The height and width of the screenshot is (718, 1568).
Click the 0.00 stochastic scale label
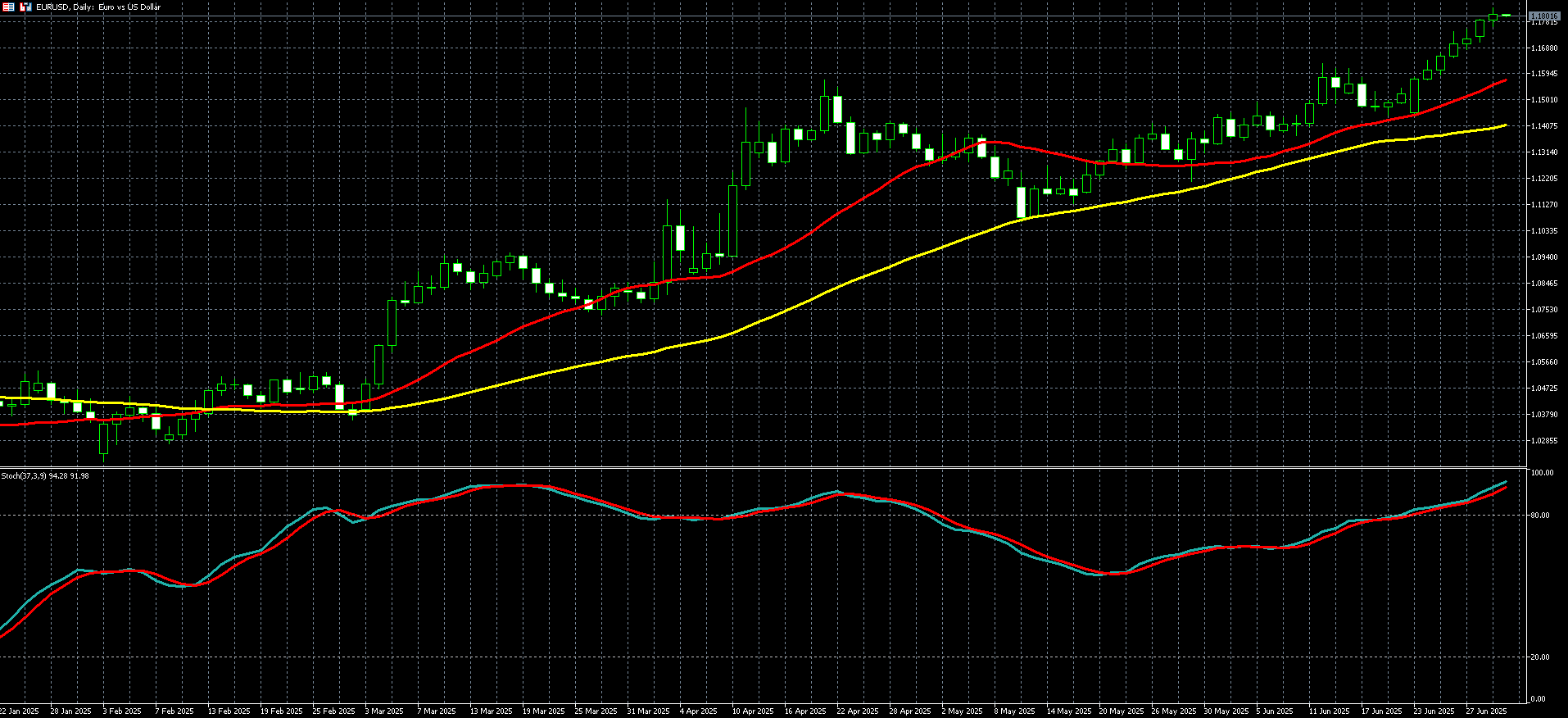click(1539, 699)
